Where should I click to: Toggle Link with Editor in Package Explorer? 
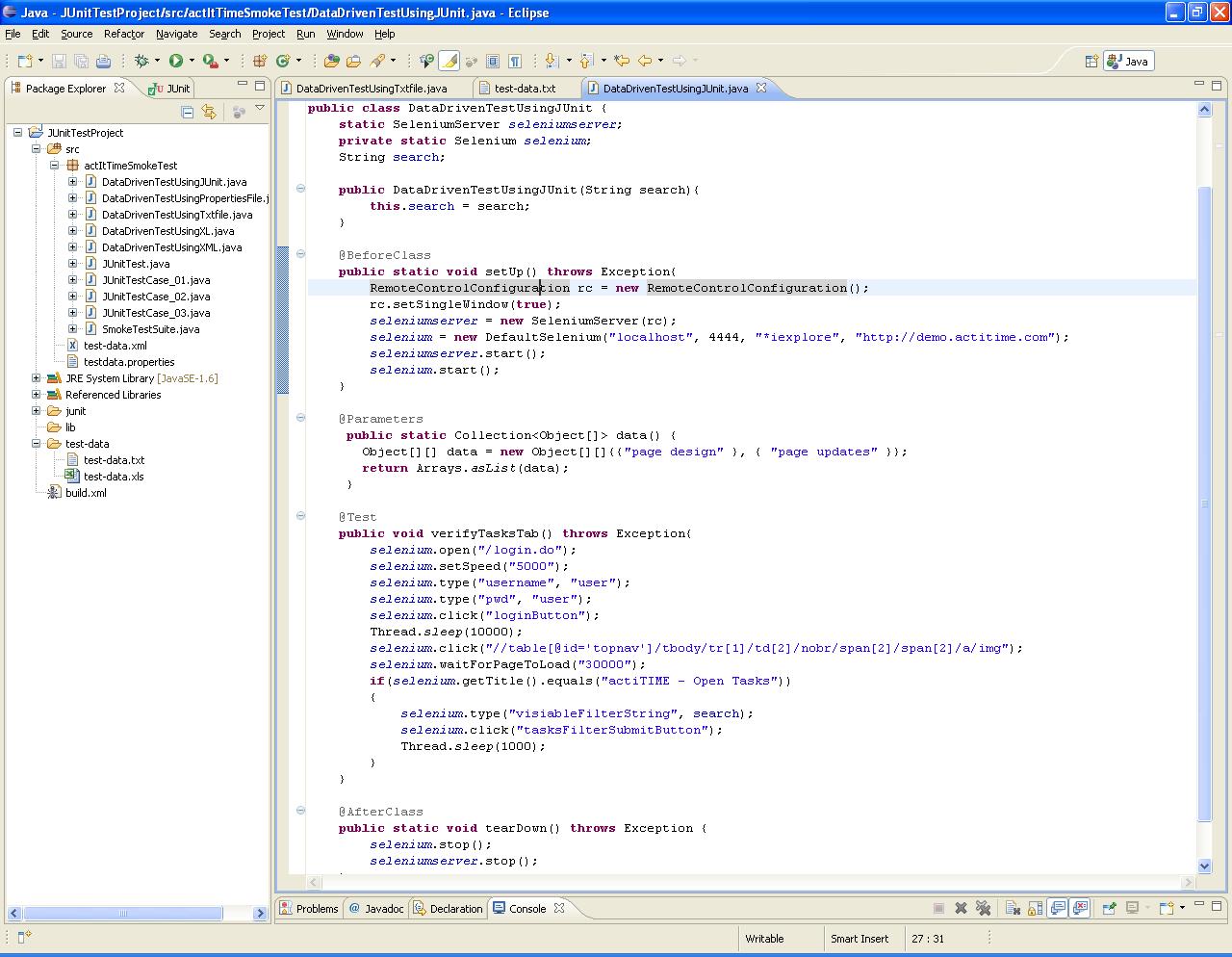(x=209, y=112)
